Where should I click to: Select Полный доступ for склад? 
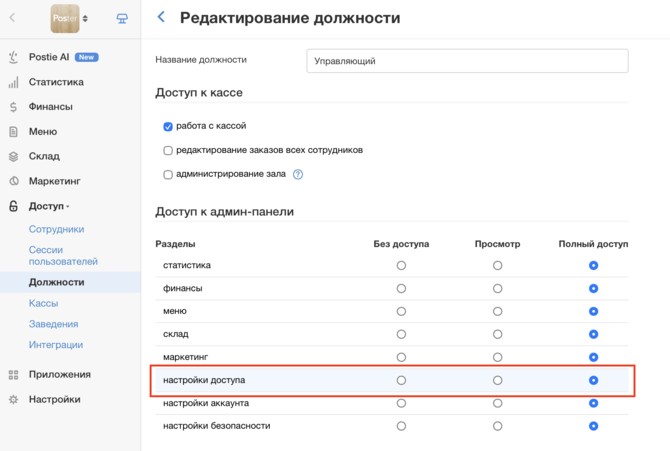coord(594,334)
